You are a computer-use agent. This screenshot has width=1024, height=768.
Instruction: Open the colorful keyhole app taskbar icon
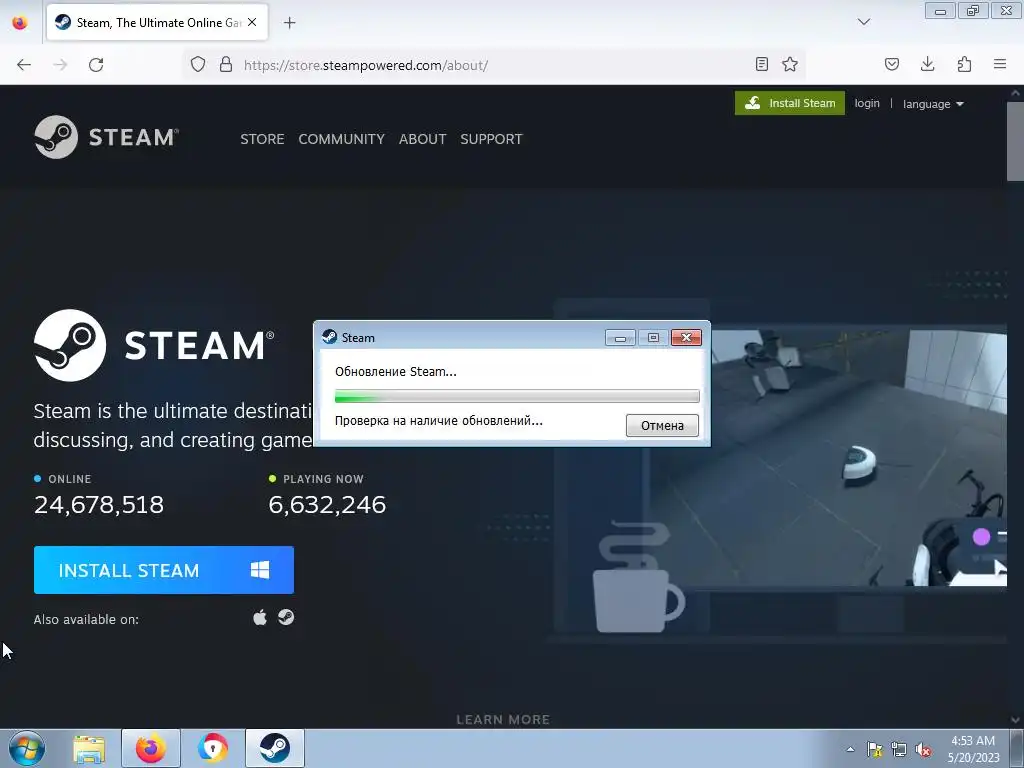[213, 748]
